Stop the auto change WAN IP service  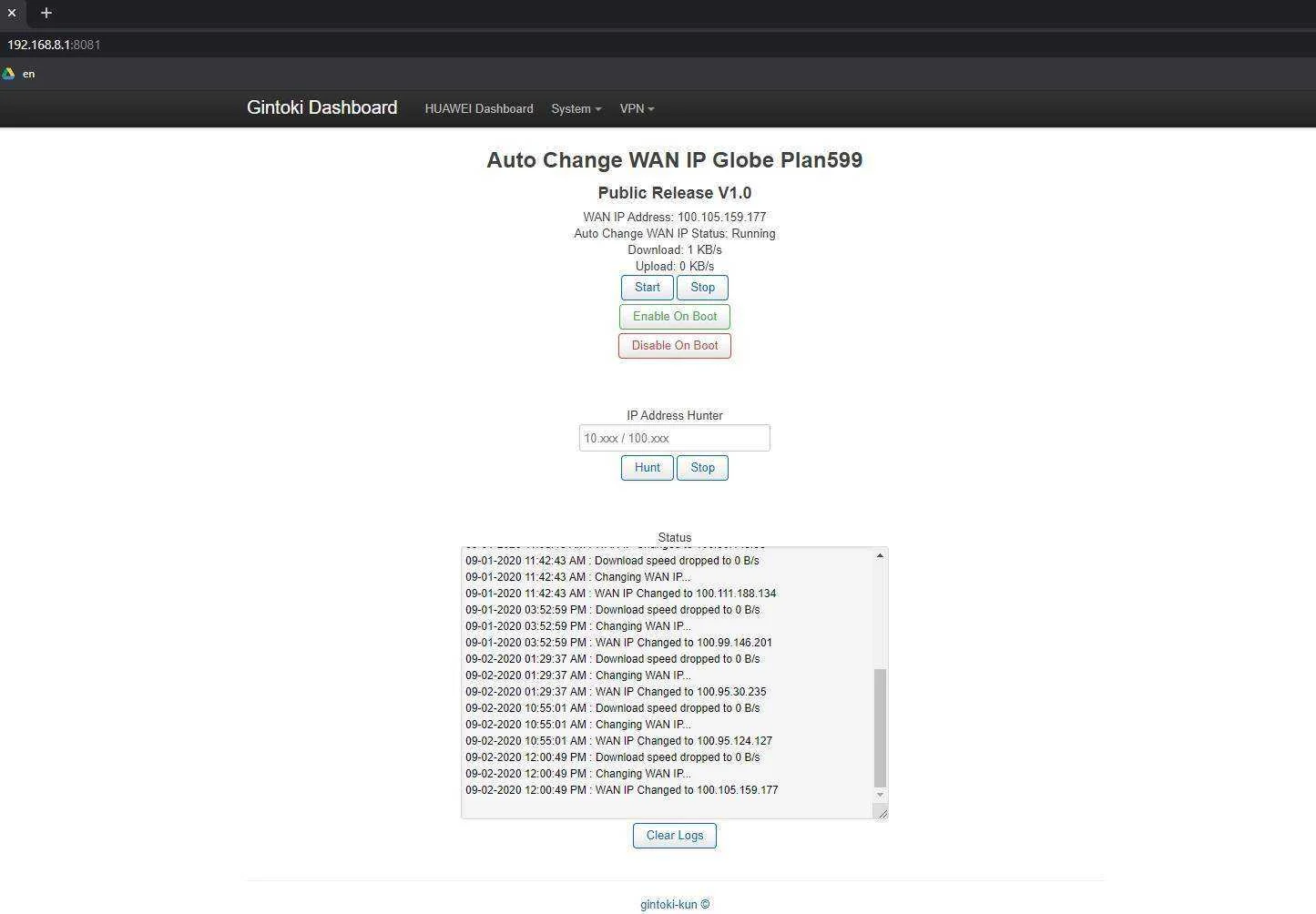click(702, 288)
